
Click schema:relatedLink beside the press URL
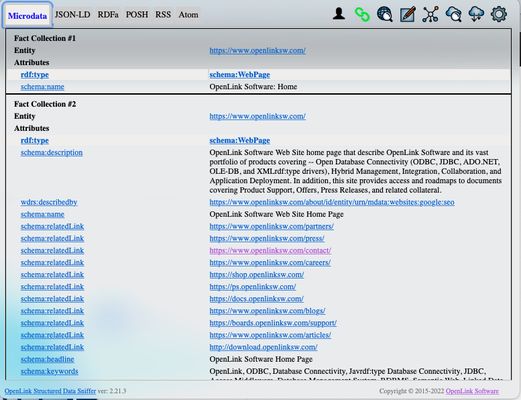point(52,238)
